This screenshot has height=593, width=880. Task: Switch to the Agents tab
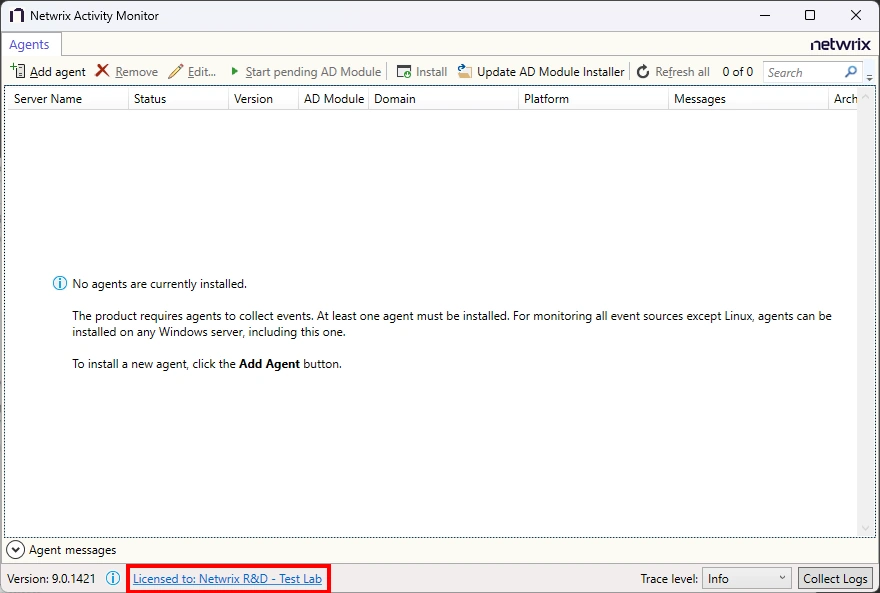31,44
